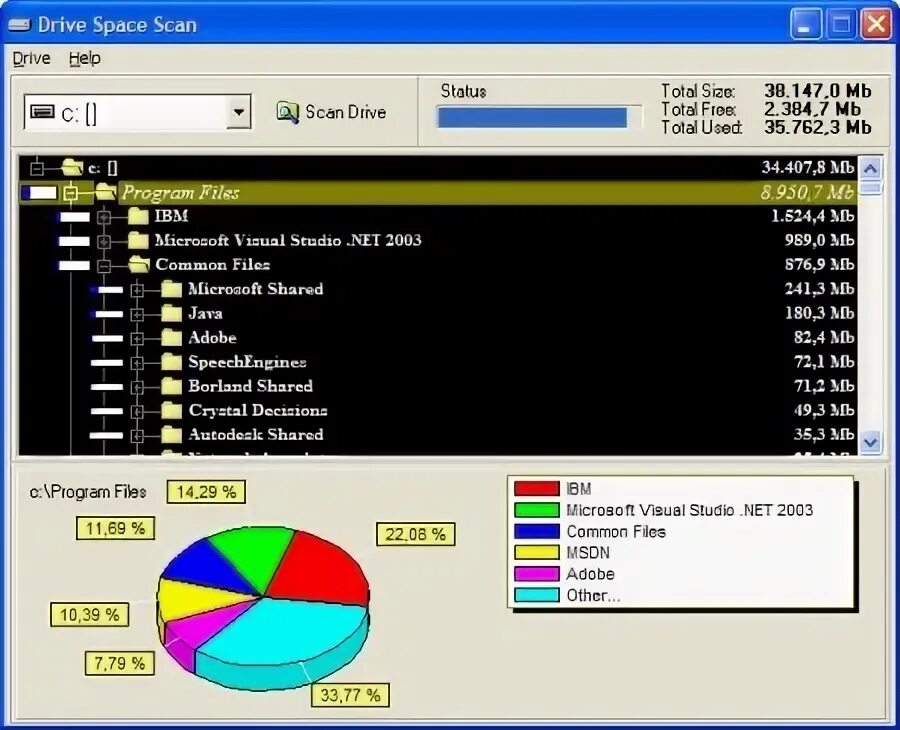Open the drive selection dropdown arrow
This screenshot has height=730, width=900.
239,111
